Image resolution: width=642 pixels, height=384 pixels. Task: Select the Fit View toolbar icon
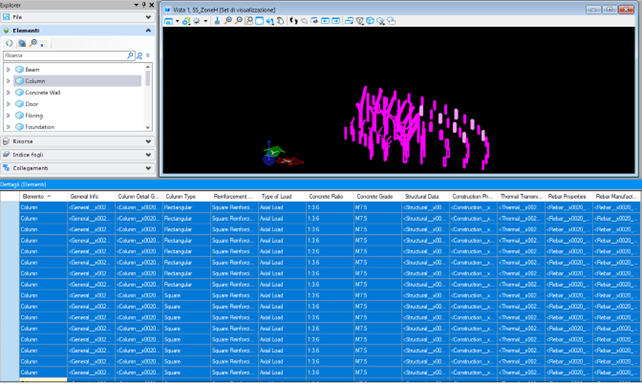click(x=259, y=21)
